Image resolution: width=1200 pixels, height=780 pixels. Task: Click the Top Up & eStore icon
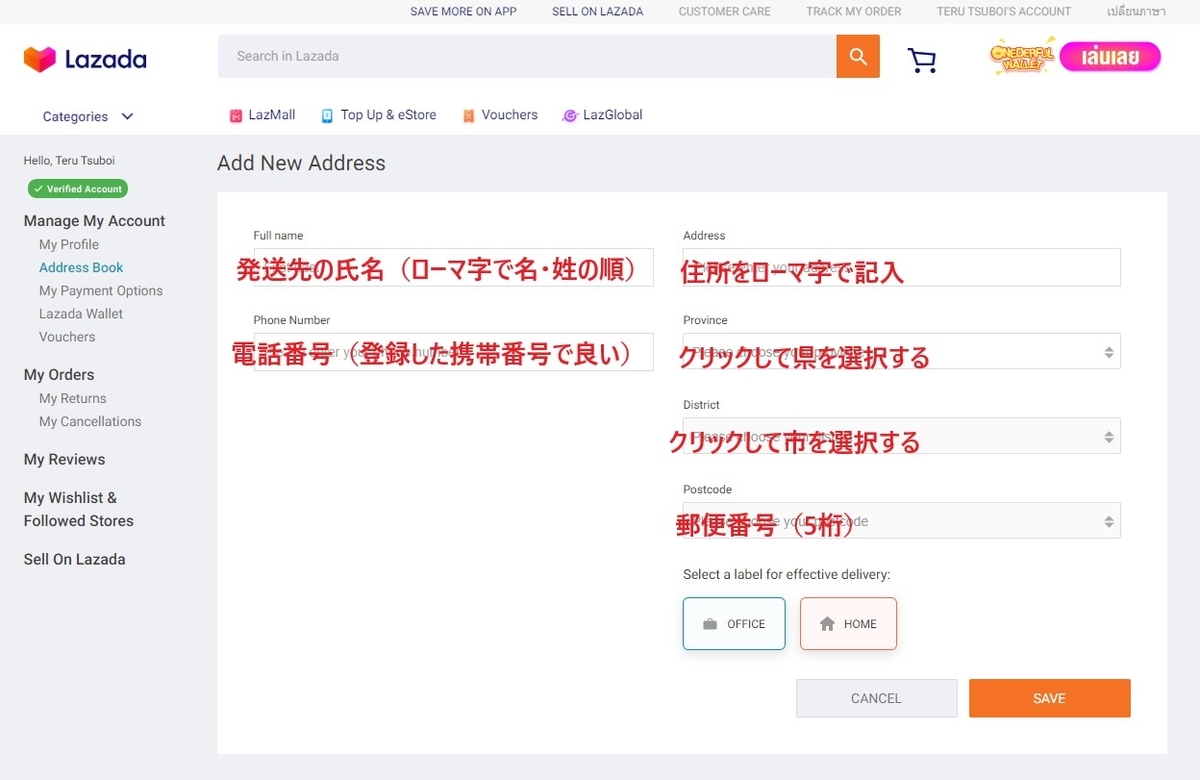click(327, 116)
